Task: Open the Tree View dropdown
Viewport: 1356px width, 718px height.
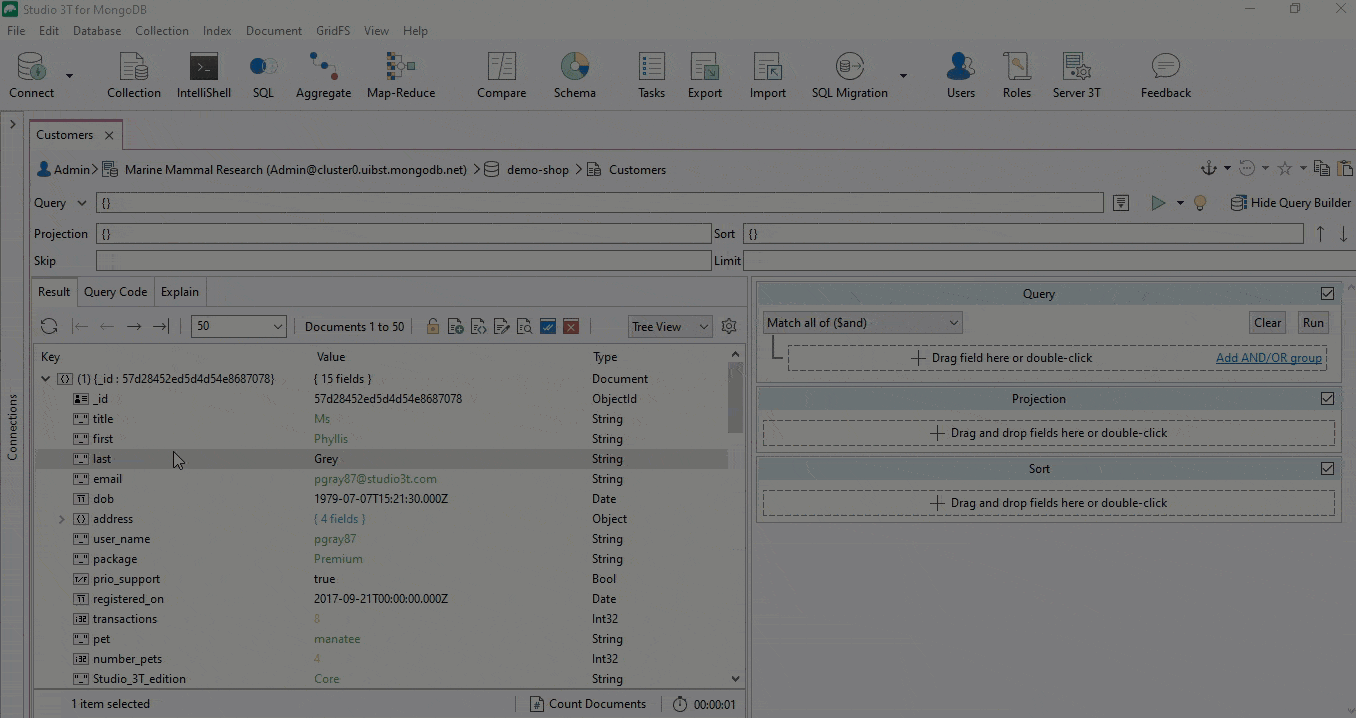Action: coord(670,326)
